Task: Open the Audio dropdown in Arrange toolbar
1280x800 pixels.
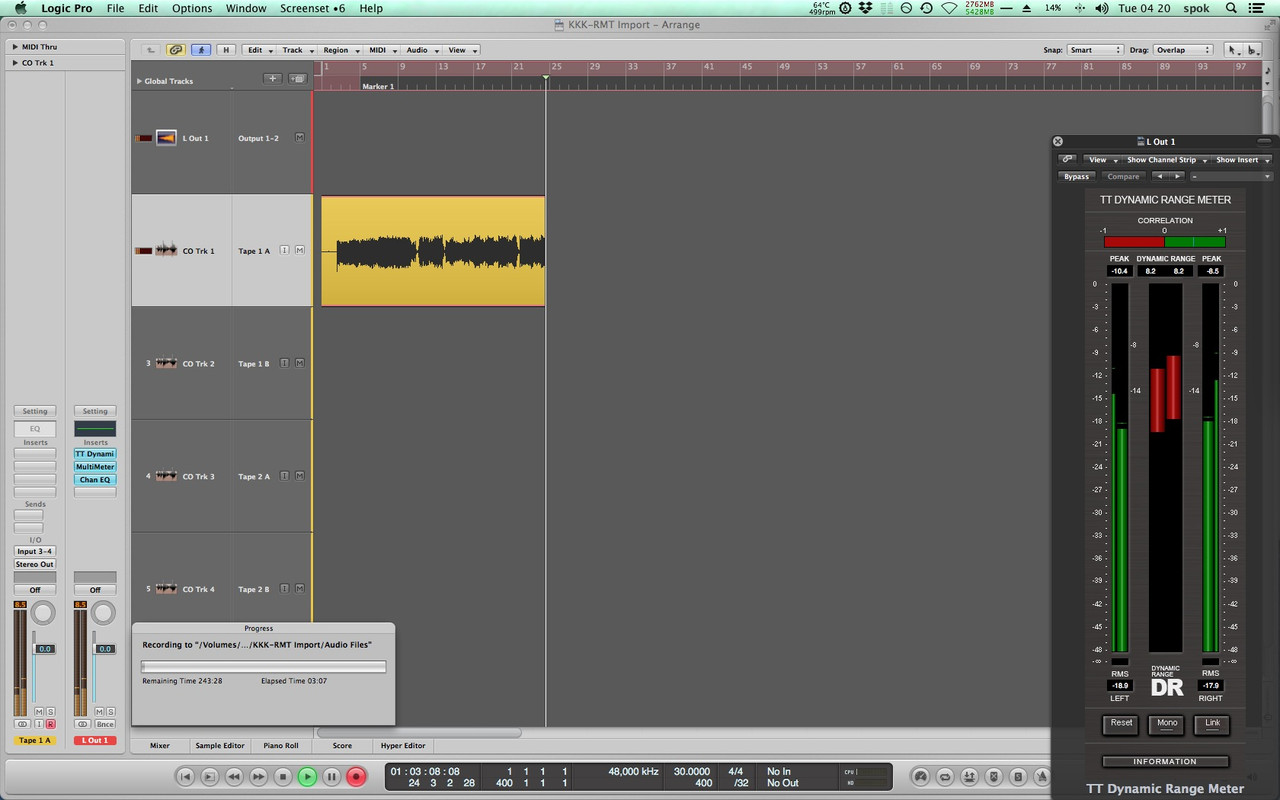Action: click(421, 49)
